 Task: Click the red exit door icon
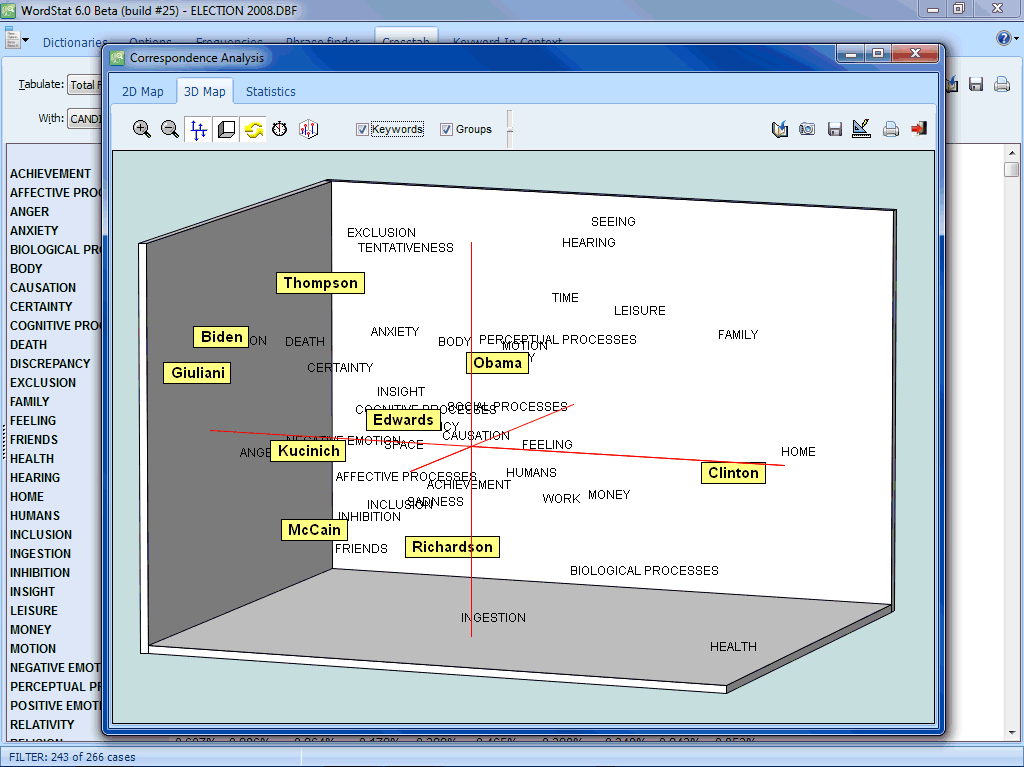tap(919, 128)
